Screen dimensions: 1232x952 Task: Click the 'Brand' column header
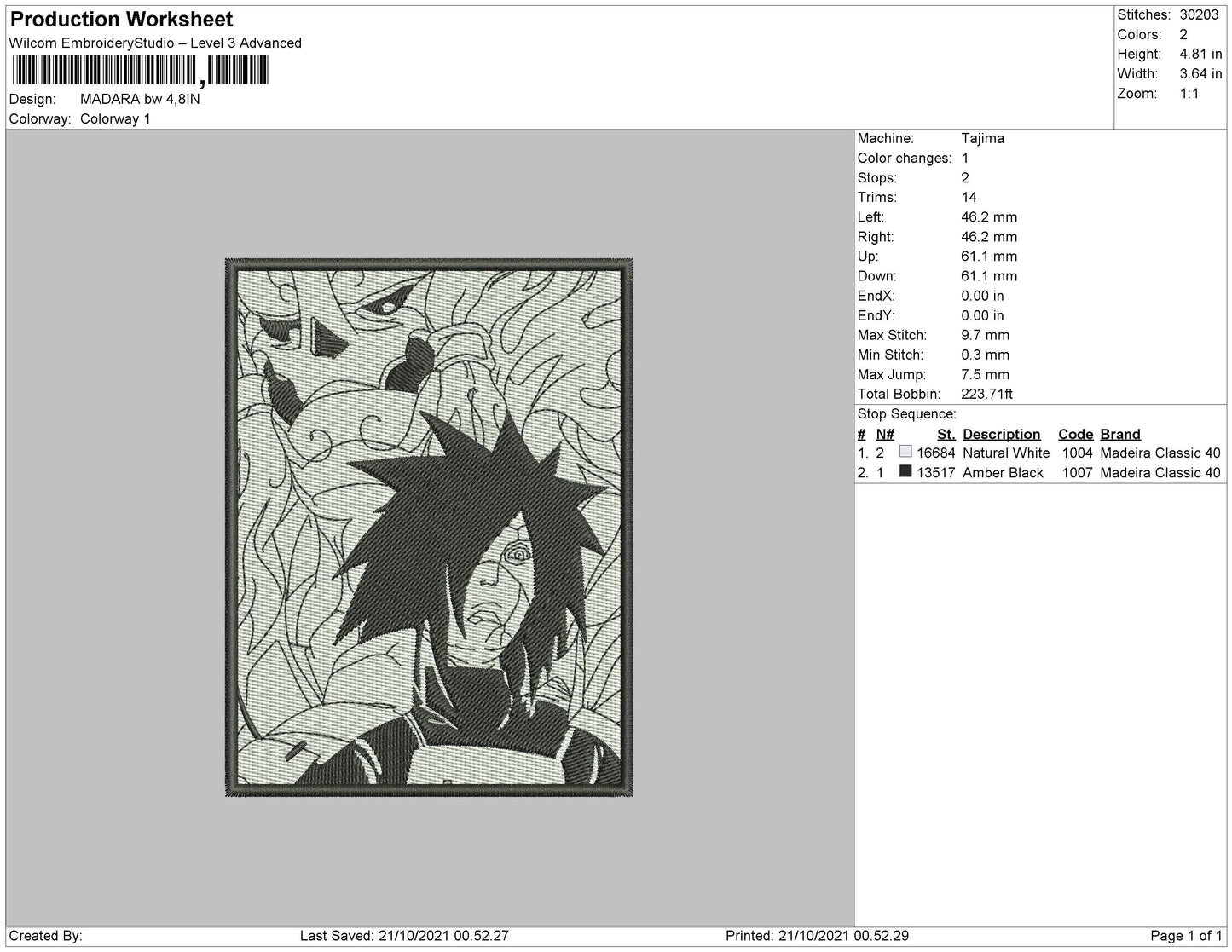[1120, 434]
